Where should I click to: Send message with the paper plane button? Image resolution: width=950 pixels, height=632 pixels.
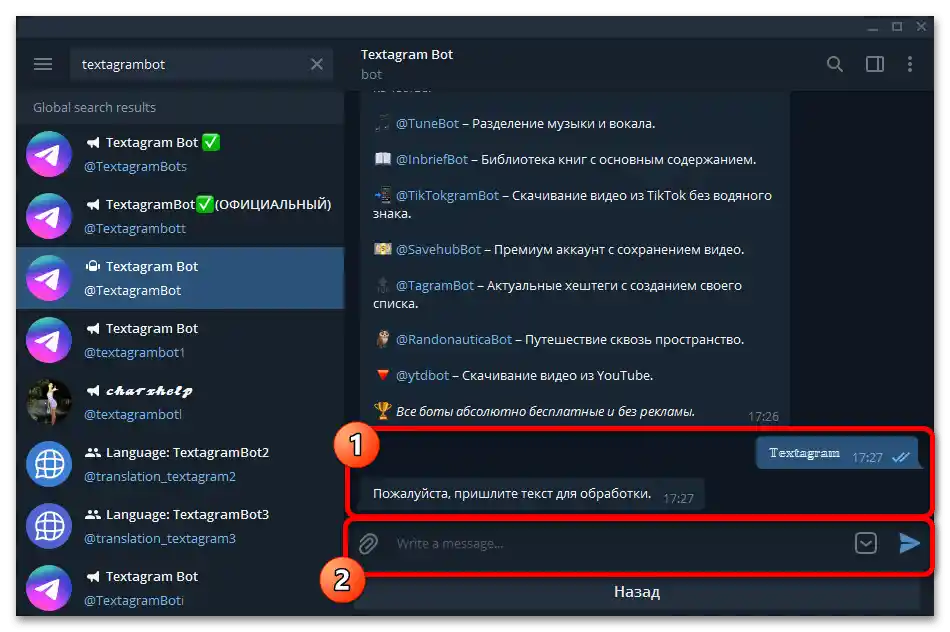point(909,543)
